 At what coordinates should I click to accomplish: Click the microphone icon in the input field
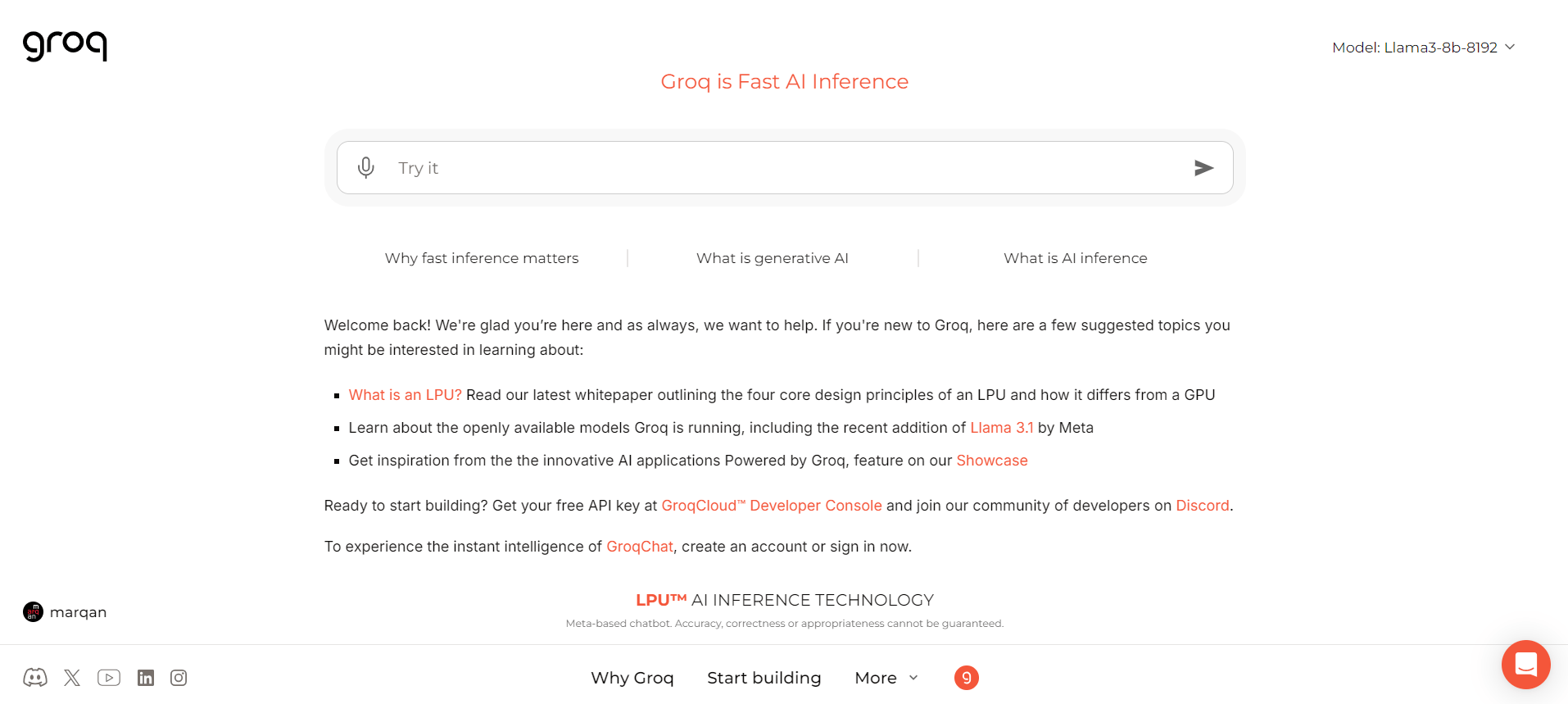[365, 167]
